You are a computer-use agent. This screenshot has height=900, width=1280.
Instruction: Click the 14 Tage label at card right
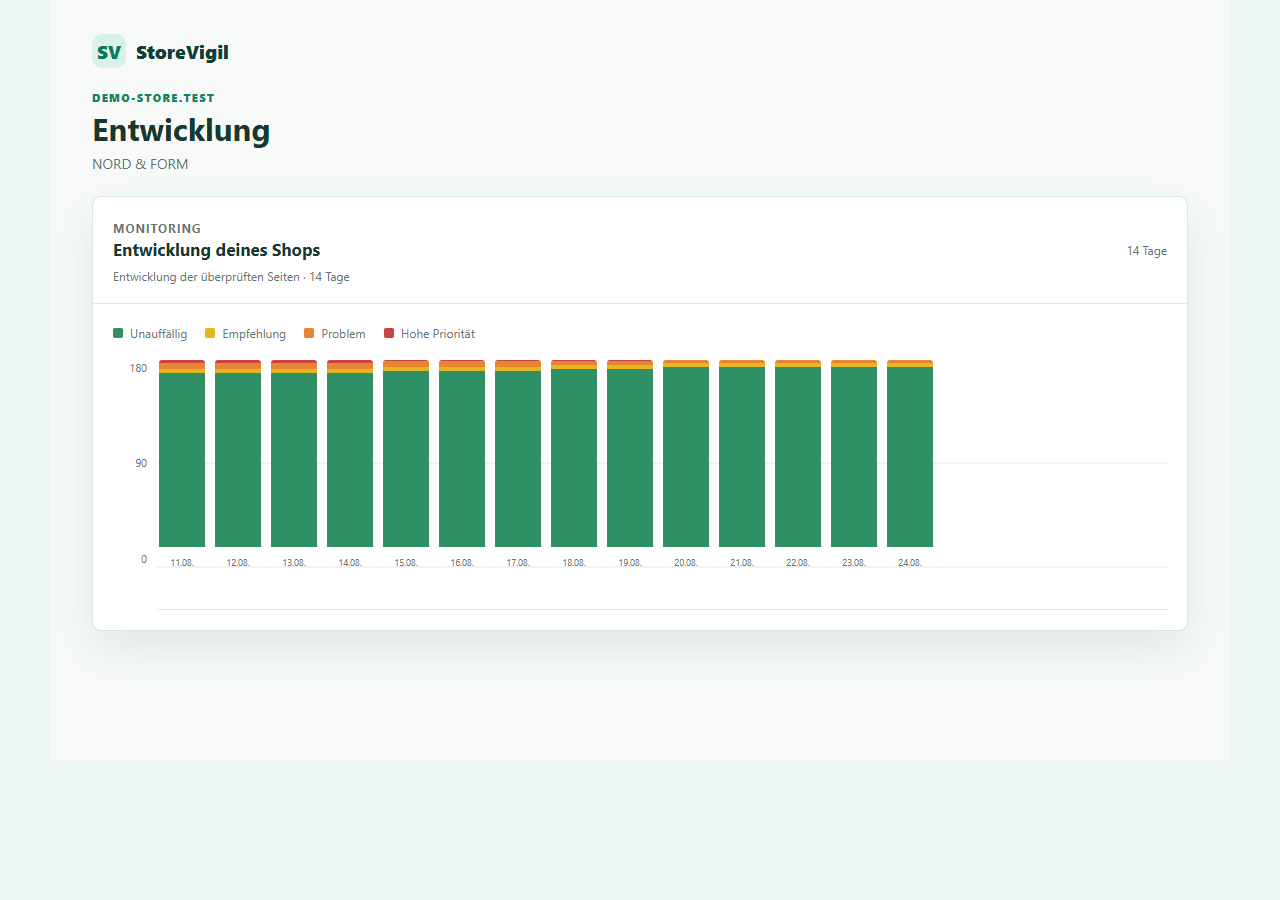[1147, 251]
